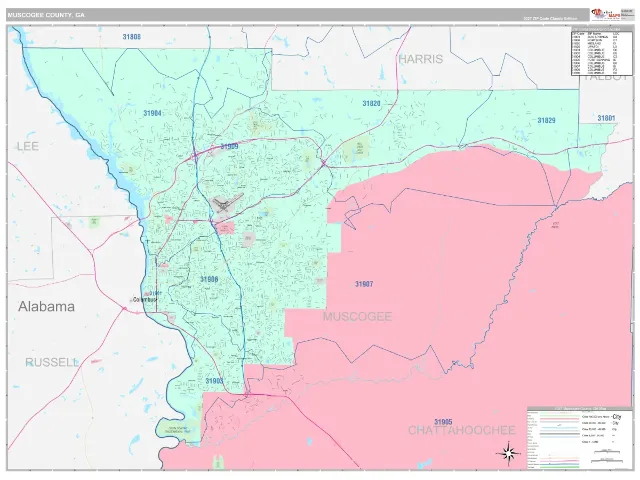Click the publisher logo at top right
Image resolution: width=640 pixels, height=480 pixels.
tap(606, 15)
